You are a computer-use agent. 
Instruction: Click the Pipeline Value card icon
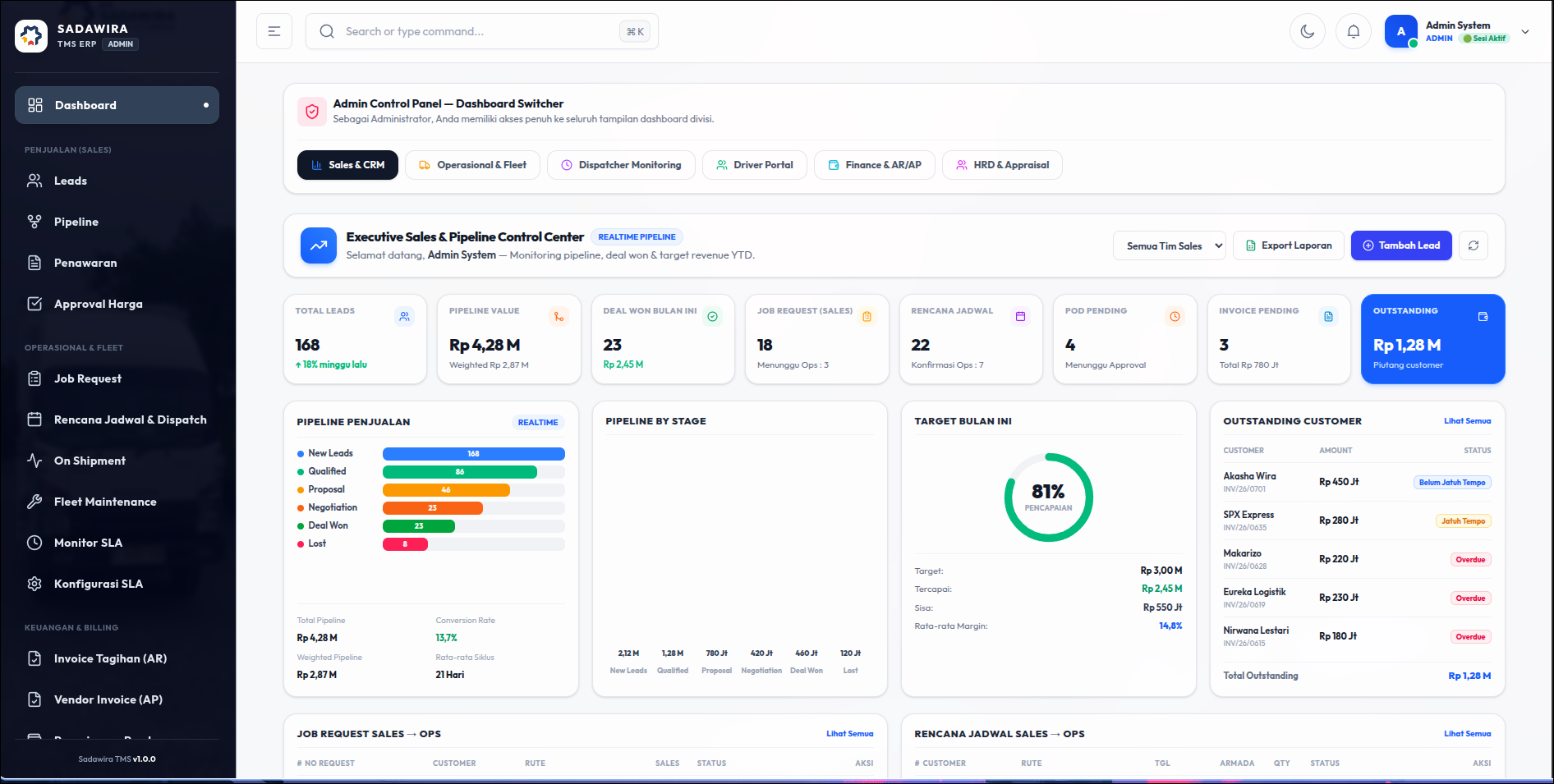(x=559, y=316)
